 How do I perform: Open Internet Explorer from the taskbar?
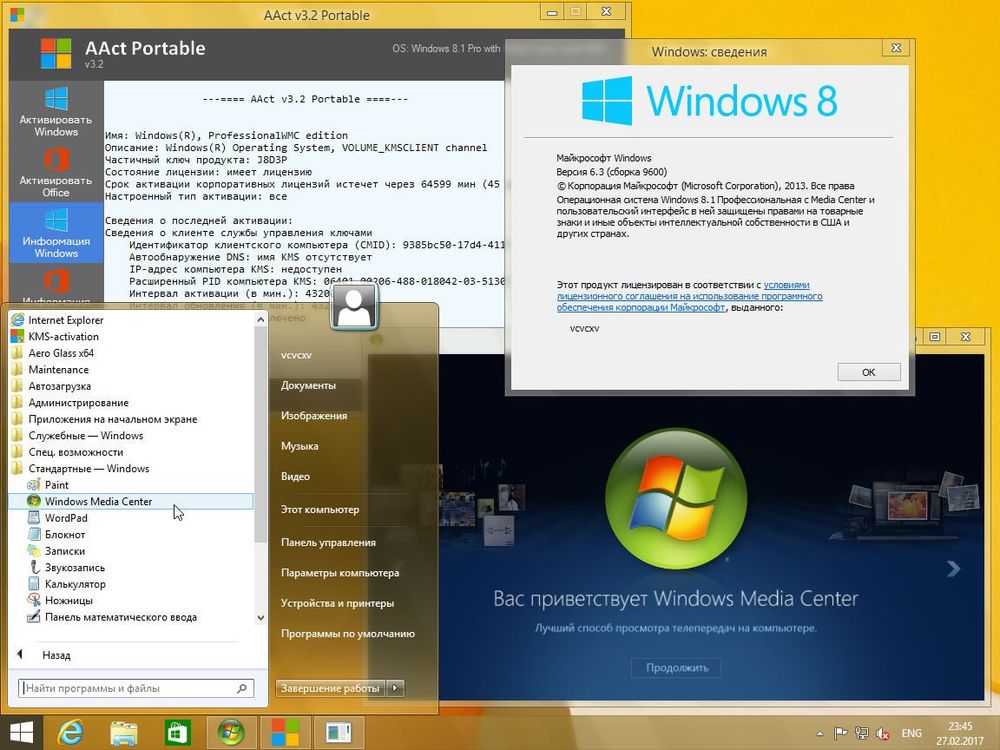[x=70, y=732]
